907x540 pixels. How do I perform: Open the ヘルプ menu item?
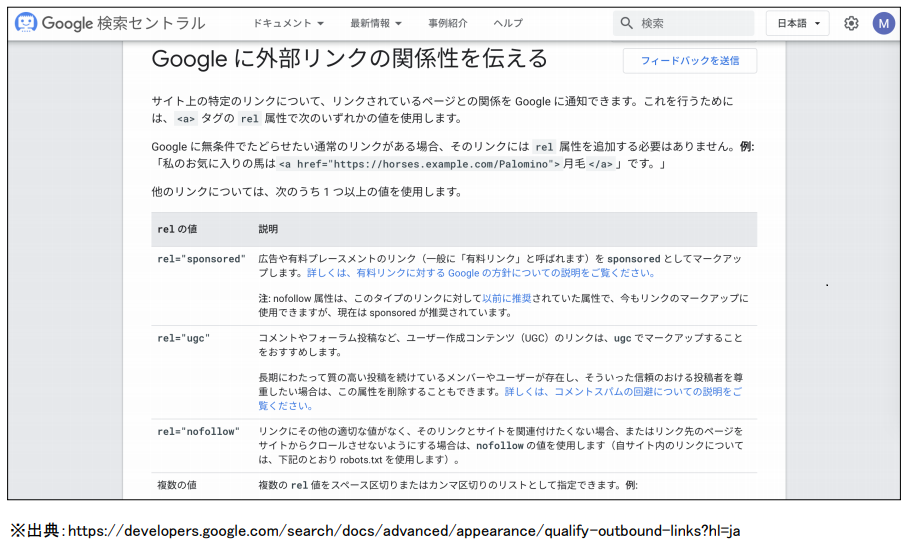[x=508, y=23]
